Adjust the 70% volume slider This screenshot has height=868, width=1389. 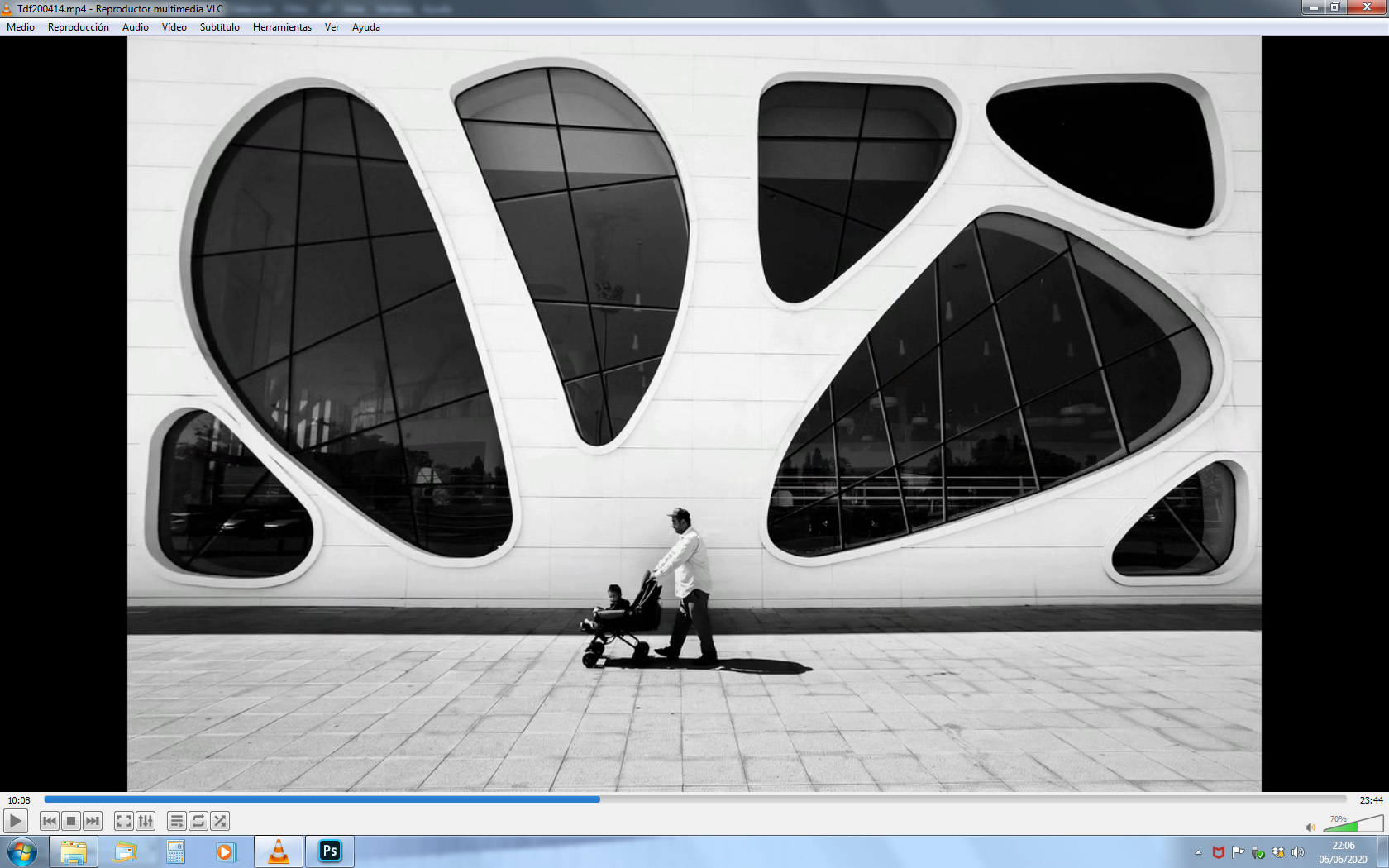pos(1353,823)
